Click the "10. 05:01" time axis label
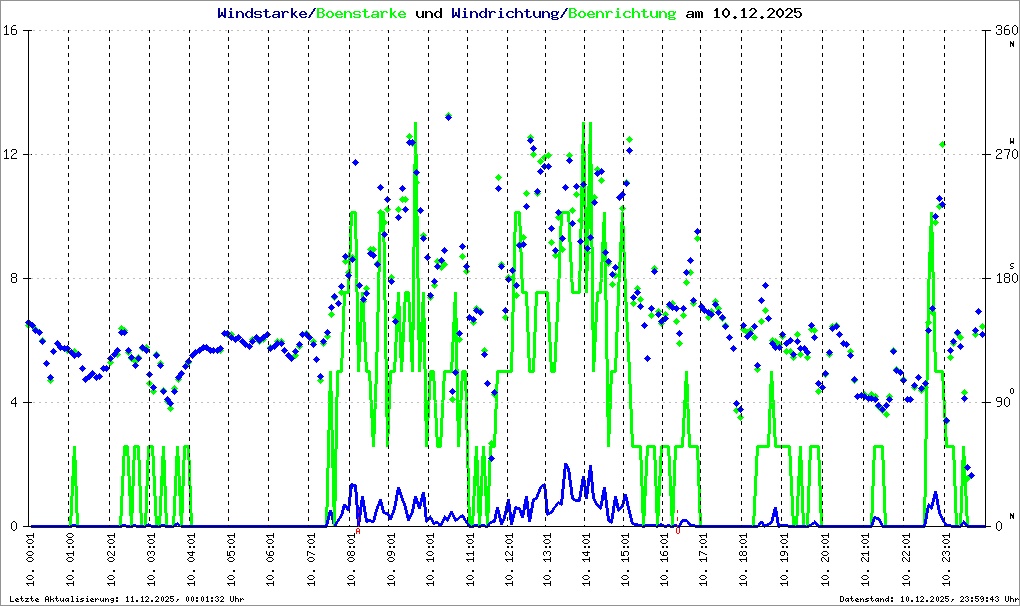 [x=229, y=558]
